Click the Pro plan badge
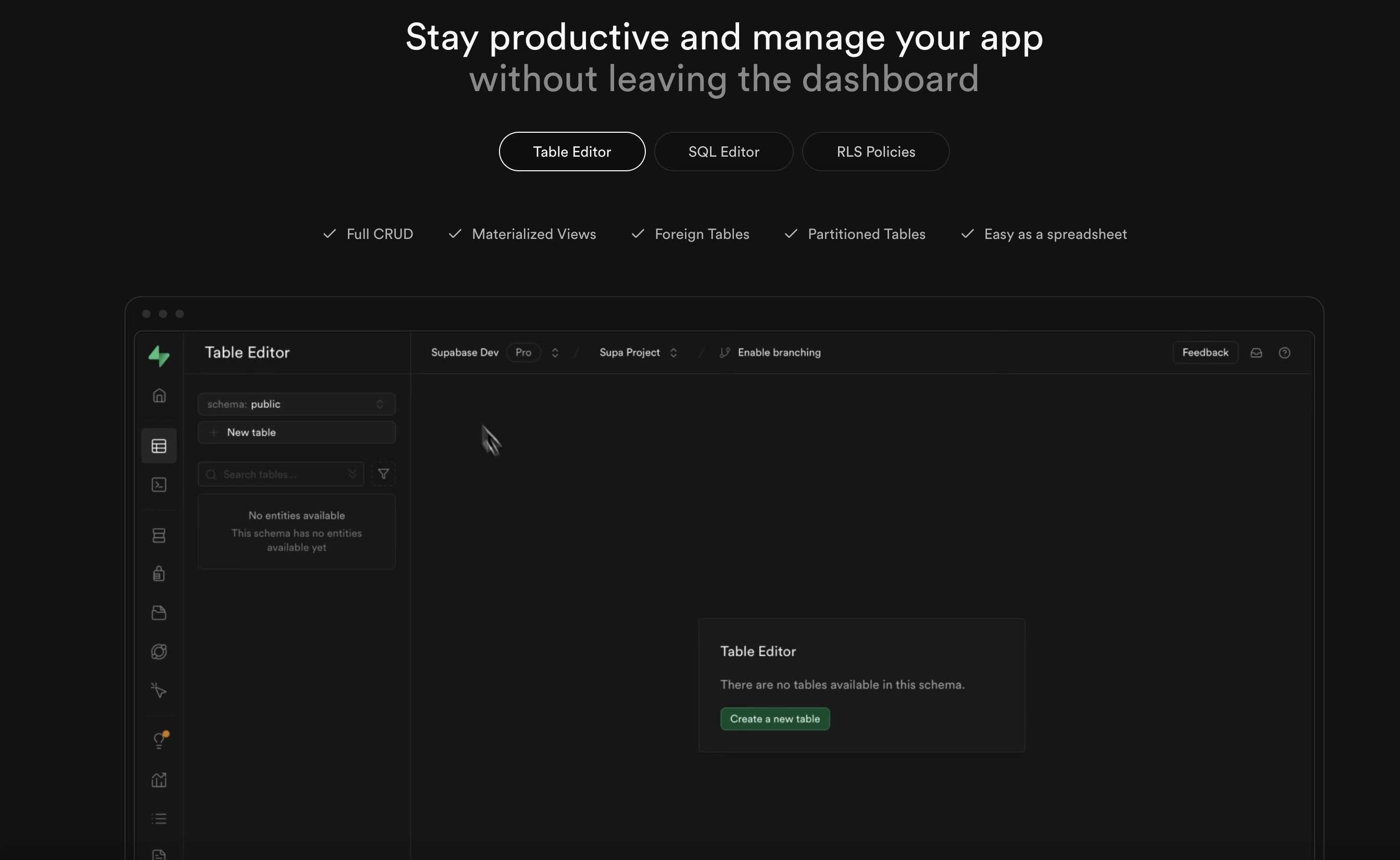The height and width of the screenshot is (860, 1400). [x=523, y=352]
